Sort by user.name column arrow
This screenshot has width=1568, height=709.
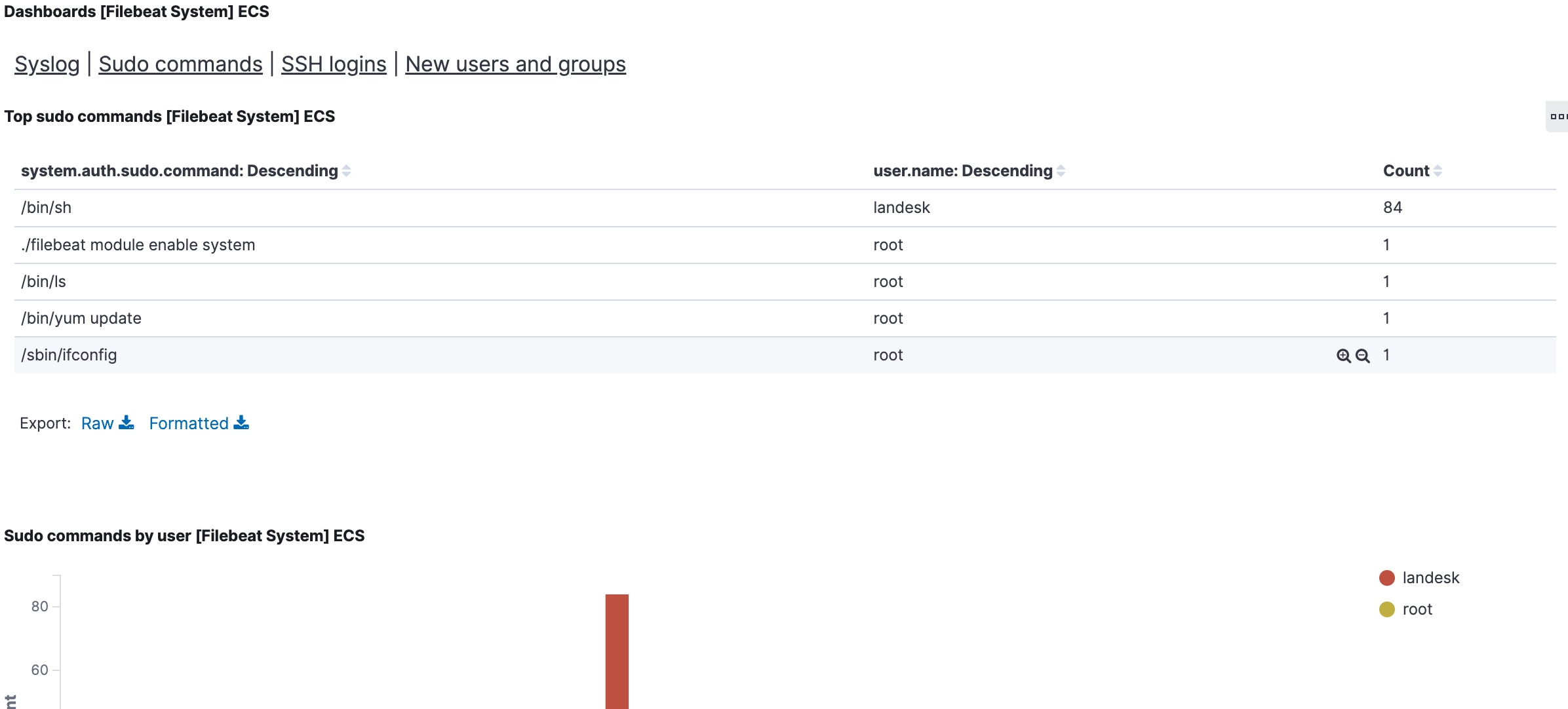point(1061,171)
